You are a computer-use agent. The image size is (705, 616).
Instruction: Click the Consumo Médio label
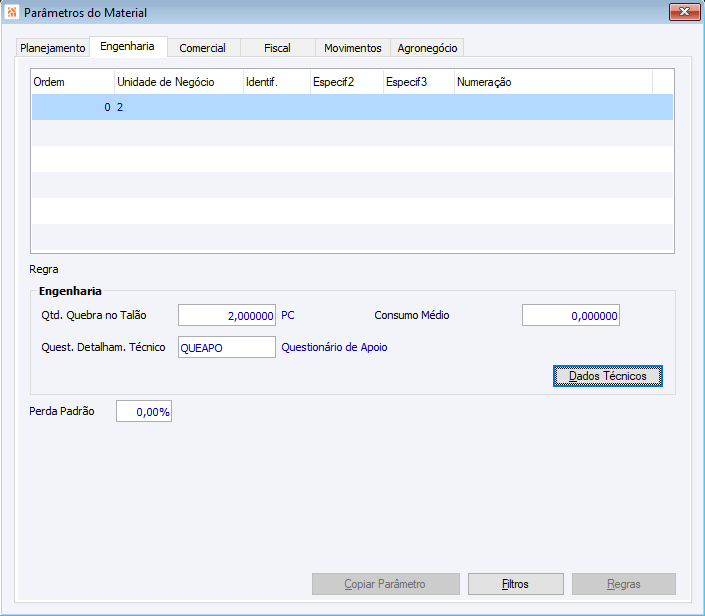click(412, 315)
